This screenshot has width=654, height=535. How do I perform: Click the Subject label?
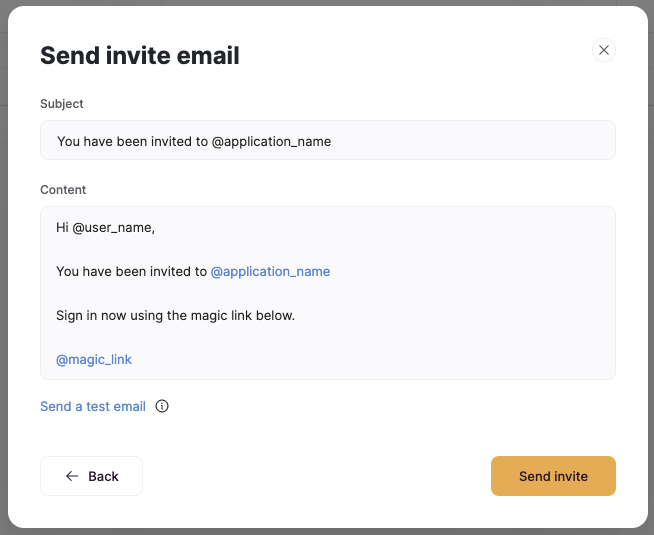pos(62,104)
